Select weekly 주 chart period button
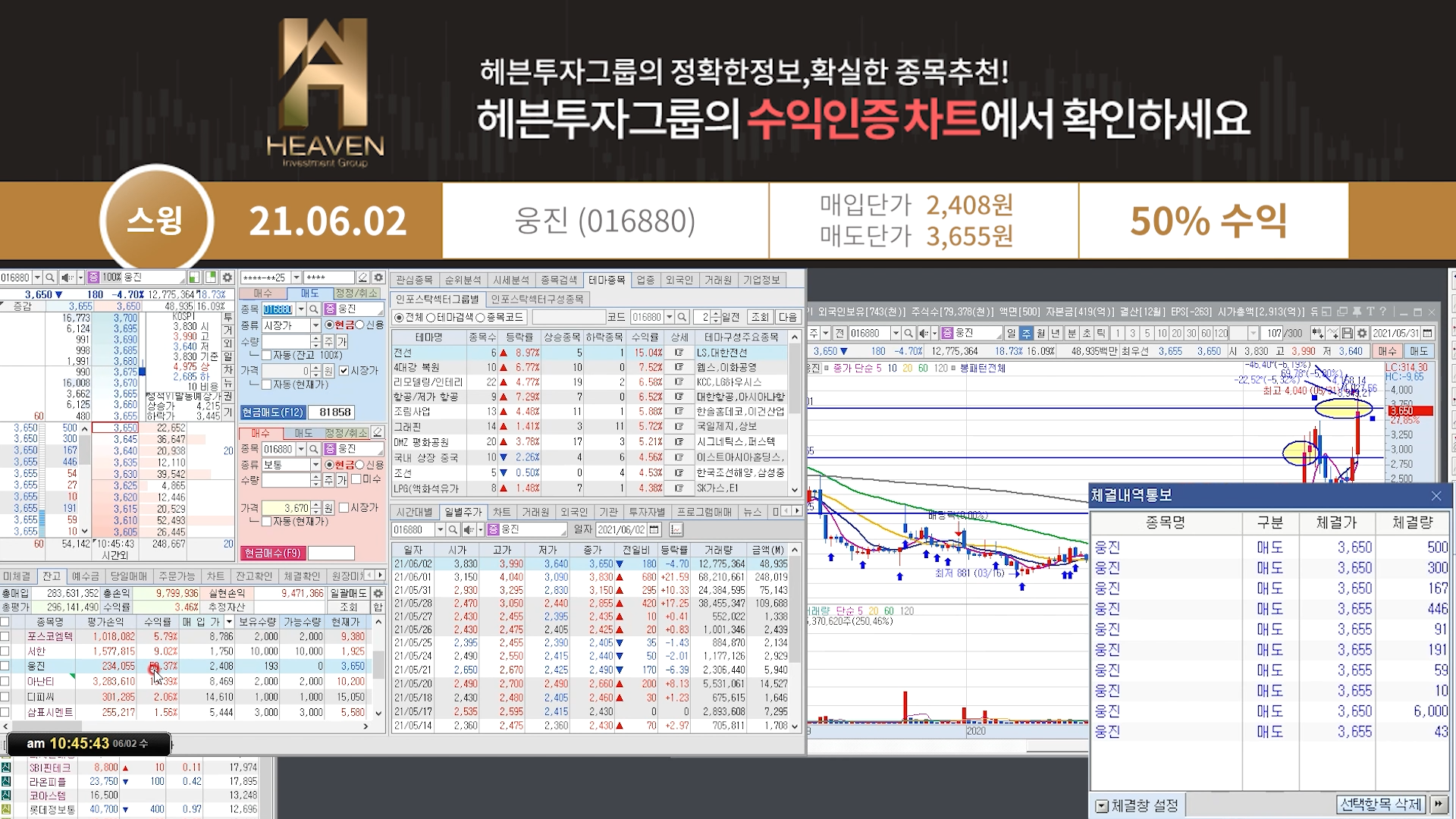 [1026, 333]
